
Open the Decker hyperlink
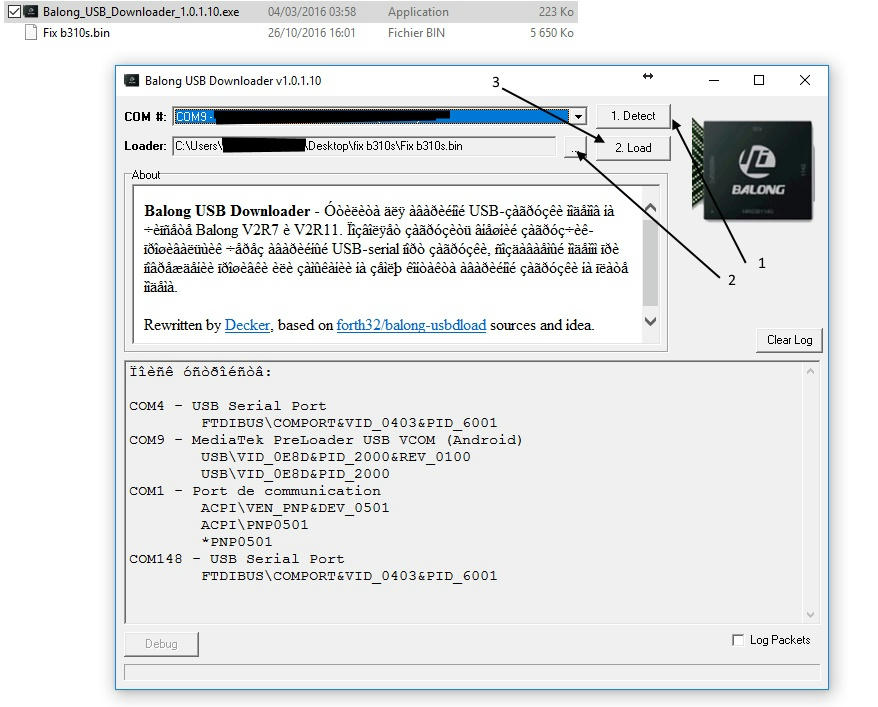click(247, 325)
